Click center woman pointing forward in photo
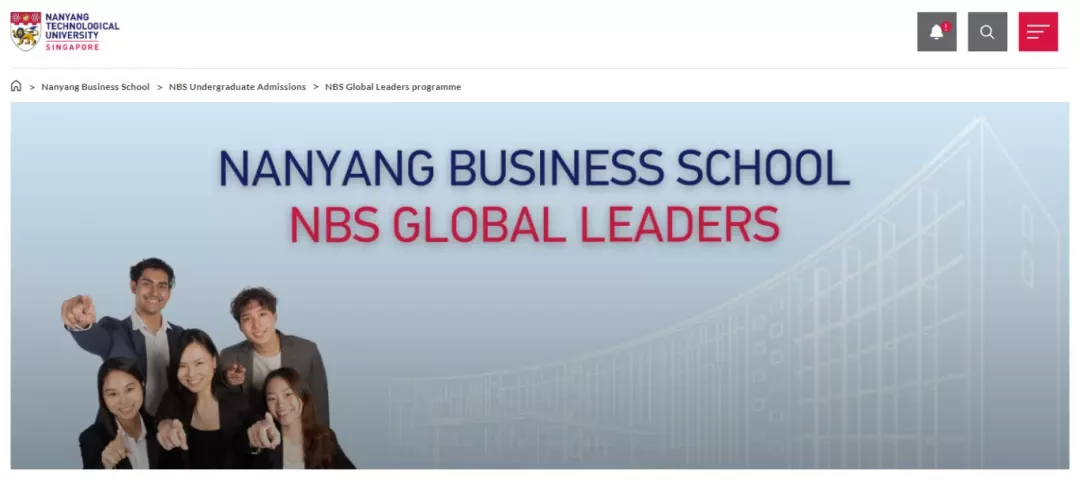 coord(196,399)
